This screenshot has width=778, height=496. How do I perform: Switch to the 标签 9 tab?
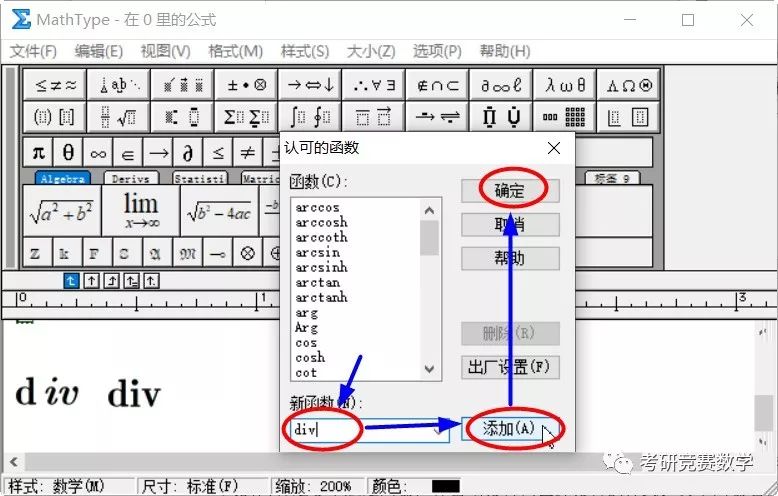612,179
